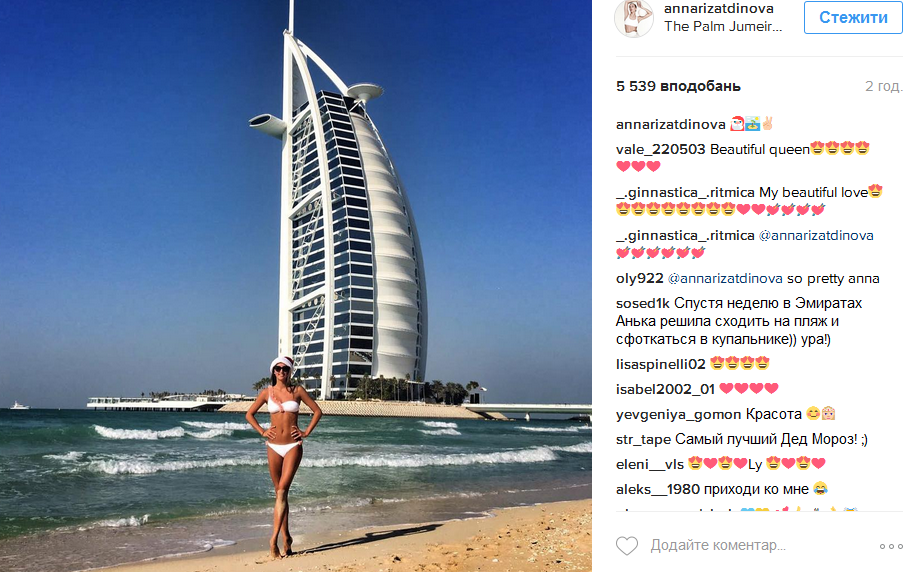Open vale_220503 commenter profile
This screenshot has height=572, width=910.
[660, 149]
